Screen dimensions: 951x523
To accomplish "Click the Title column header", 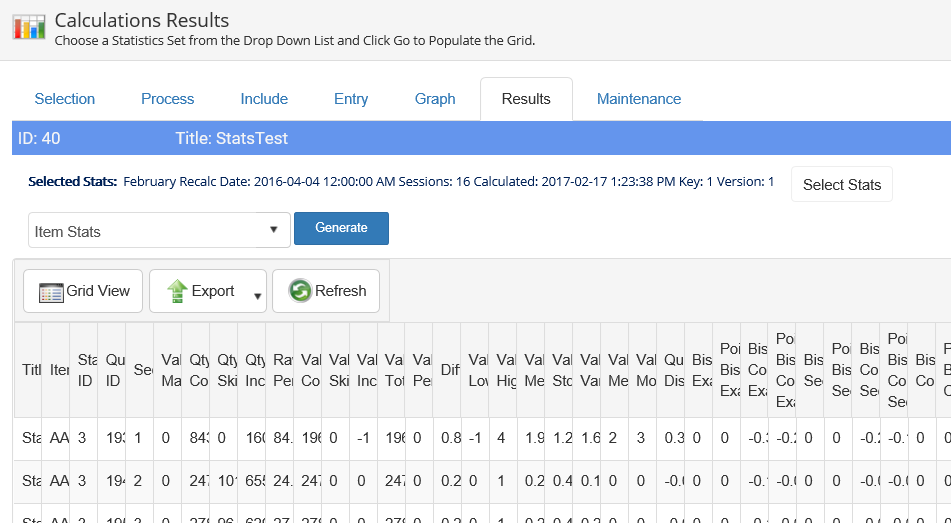I will [30, 370].
